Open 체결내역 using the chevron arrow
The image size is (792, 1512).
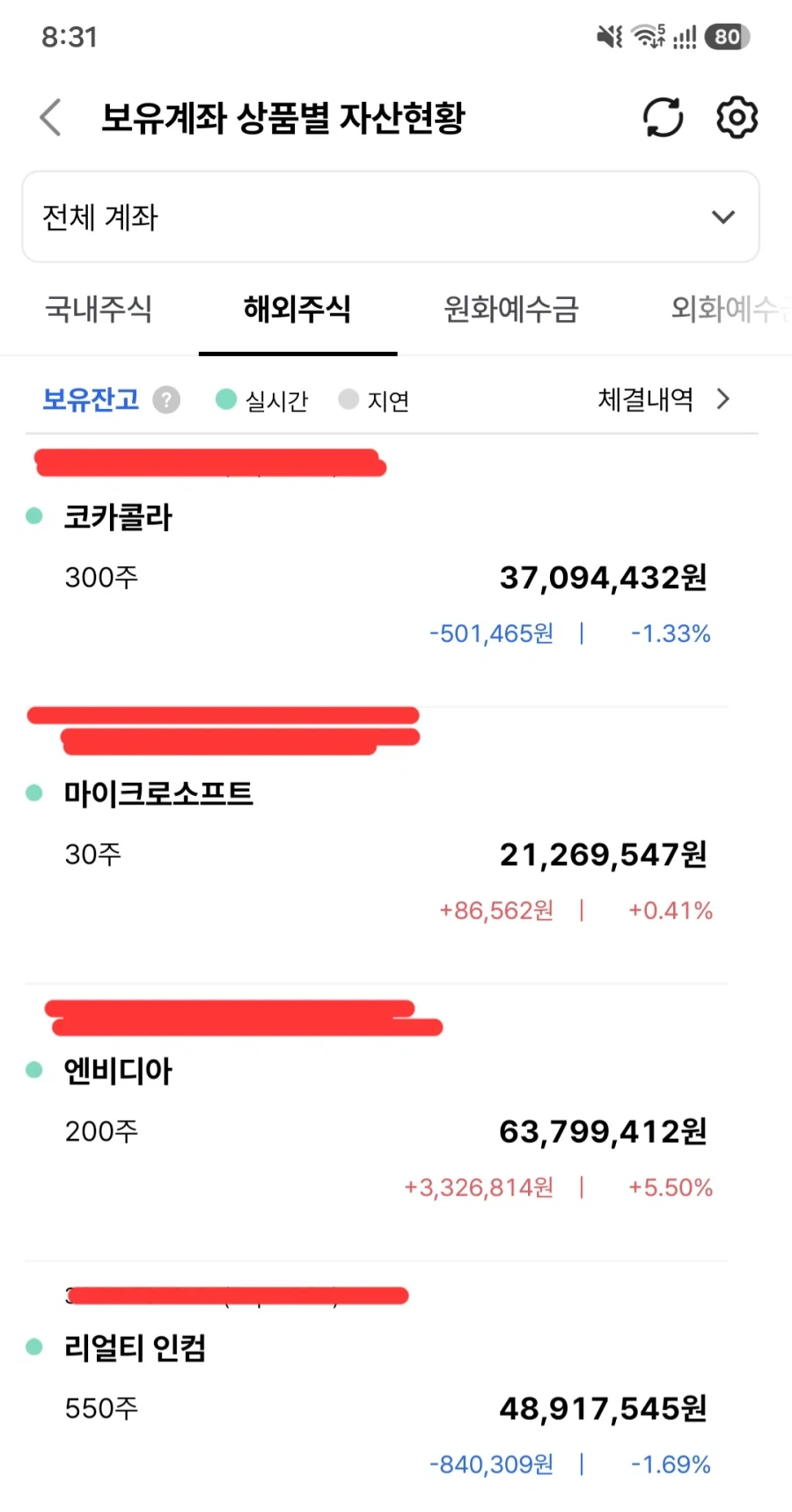(723, 399)
